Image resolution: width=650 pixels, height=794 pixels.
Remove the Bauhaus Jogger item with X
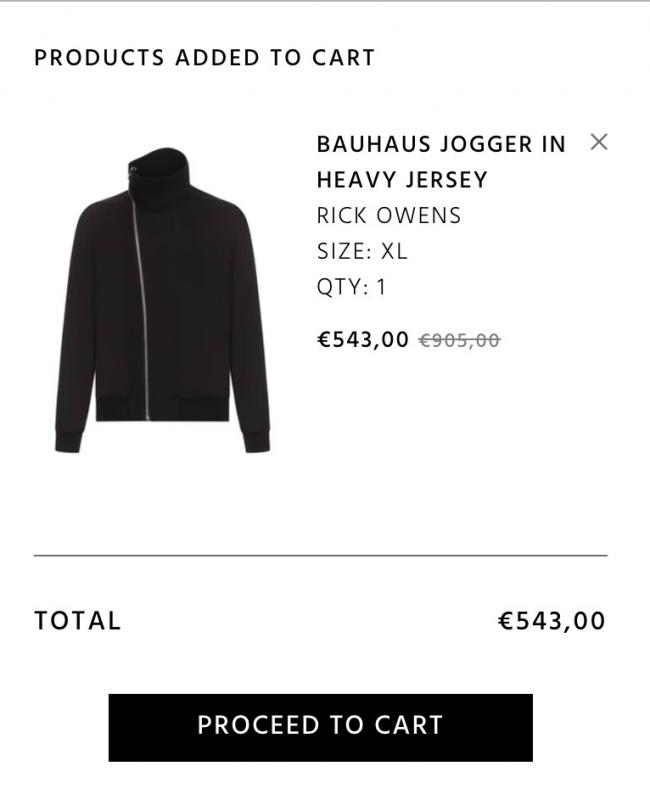click(x=599, y=142)
